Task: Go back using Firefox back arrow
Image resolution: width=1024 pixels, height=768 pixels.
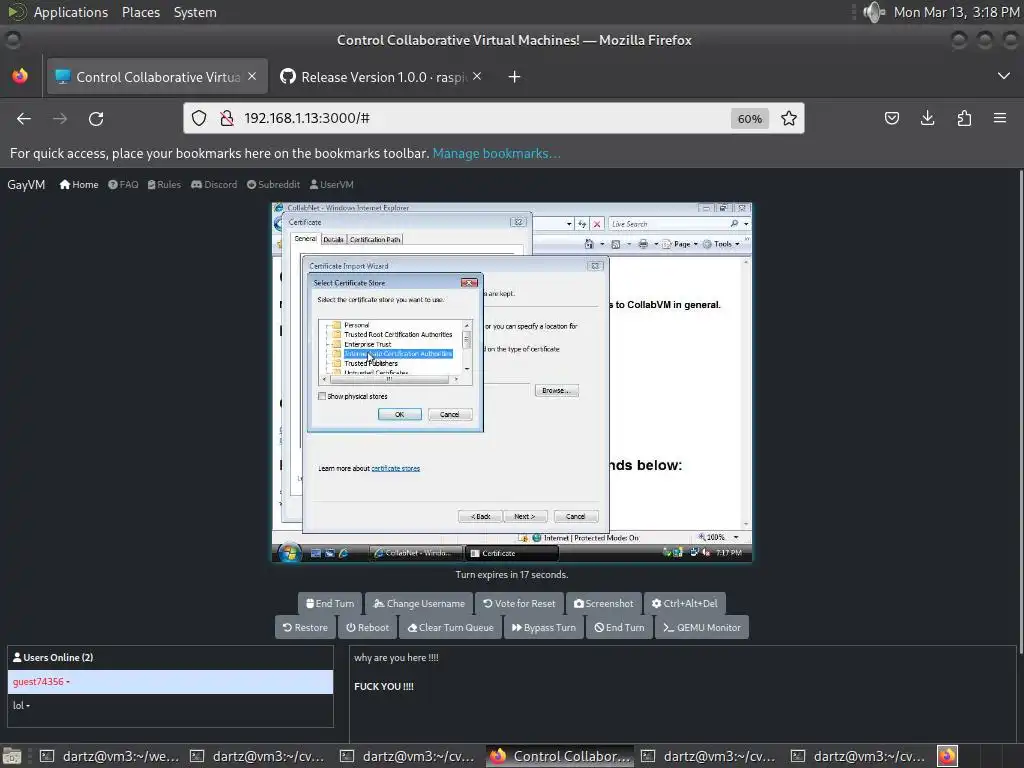Action: point(24,118)
